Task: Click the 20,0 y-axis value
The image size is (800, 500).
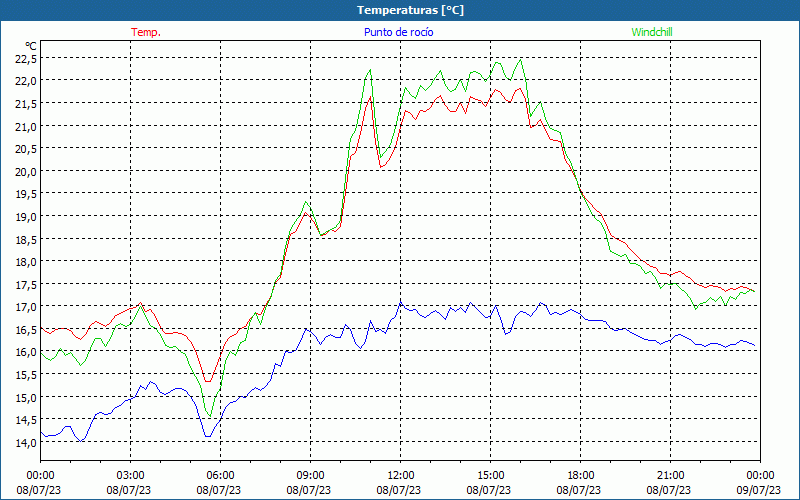Action: 26,171
